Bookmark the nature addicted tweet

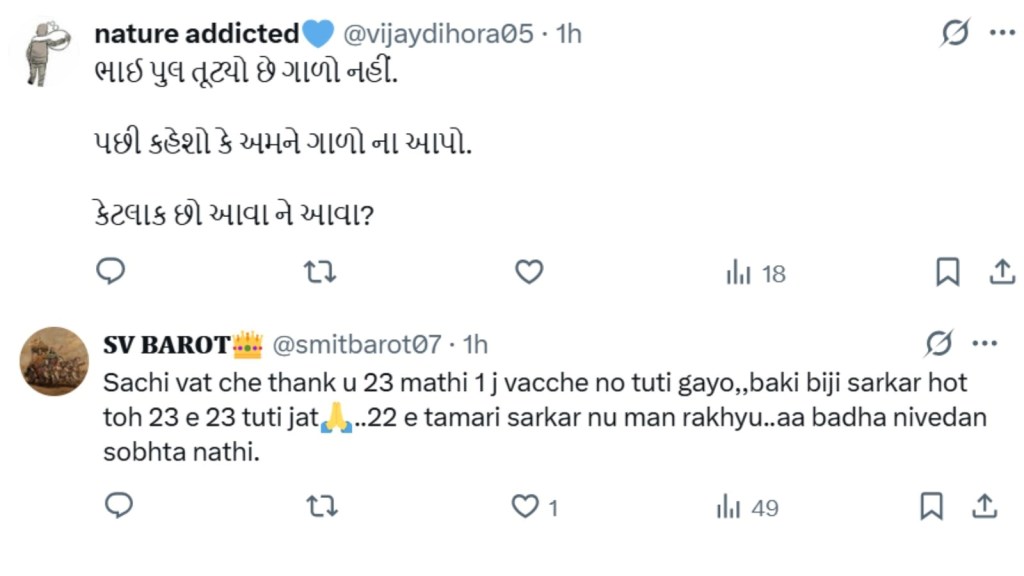[x=947, y=272]
